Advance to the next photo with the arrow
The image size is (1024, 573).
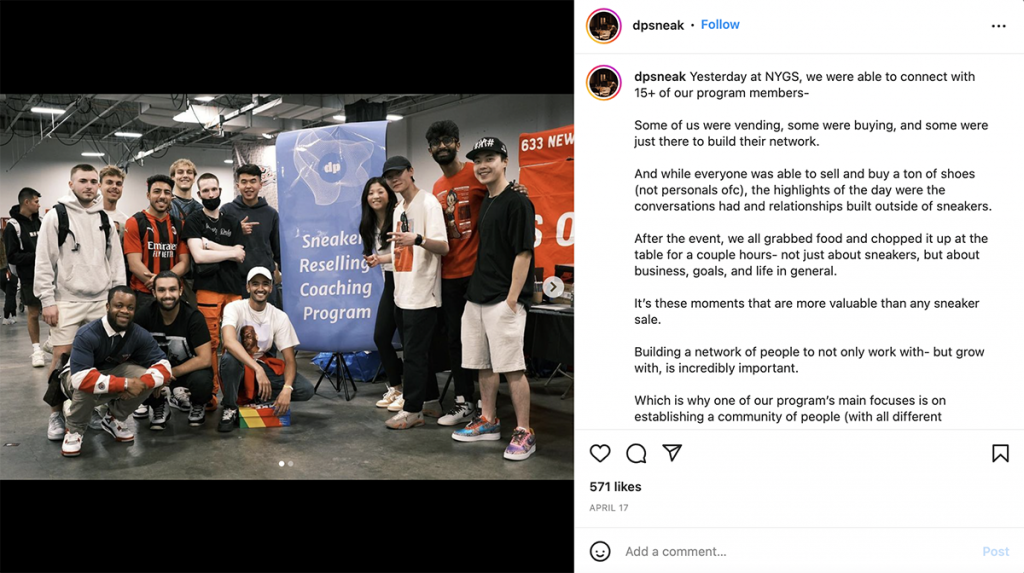click(x=553, y=287)
